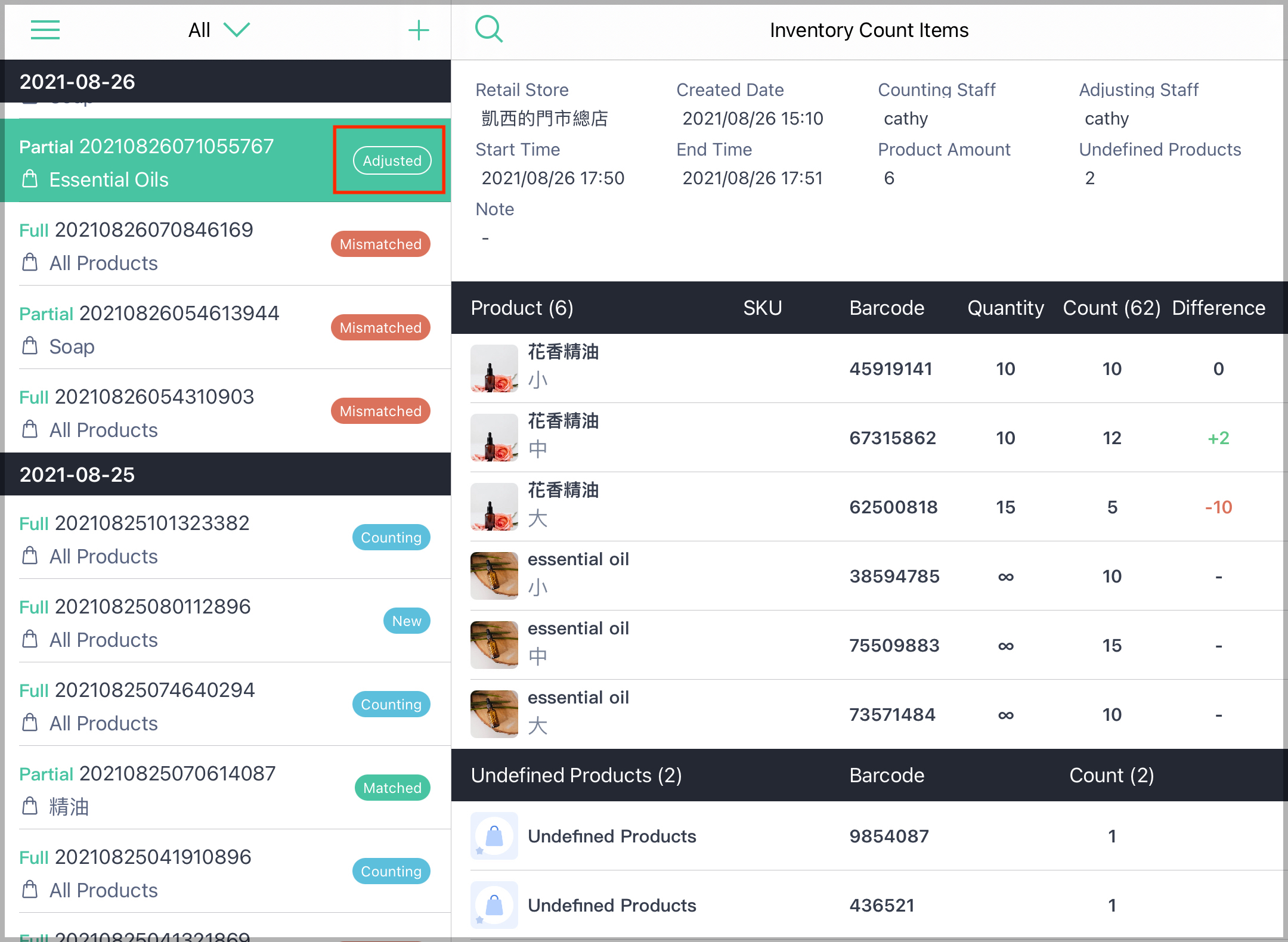Click thumbnail of essential oil 中 product

(494, 645)
